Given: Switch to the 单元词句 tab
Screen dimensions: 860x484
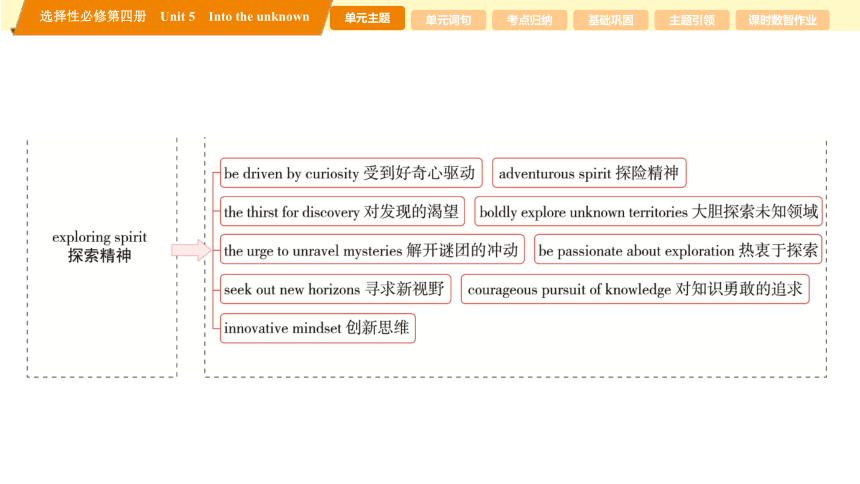Looking at the screenshot, I should click(x=448, y=20).
